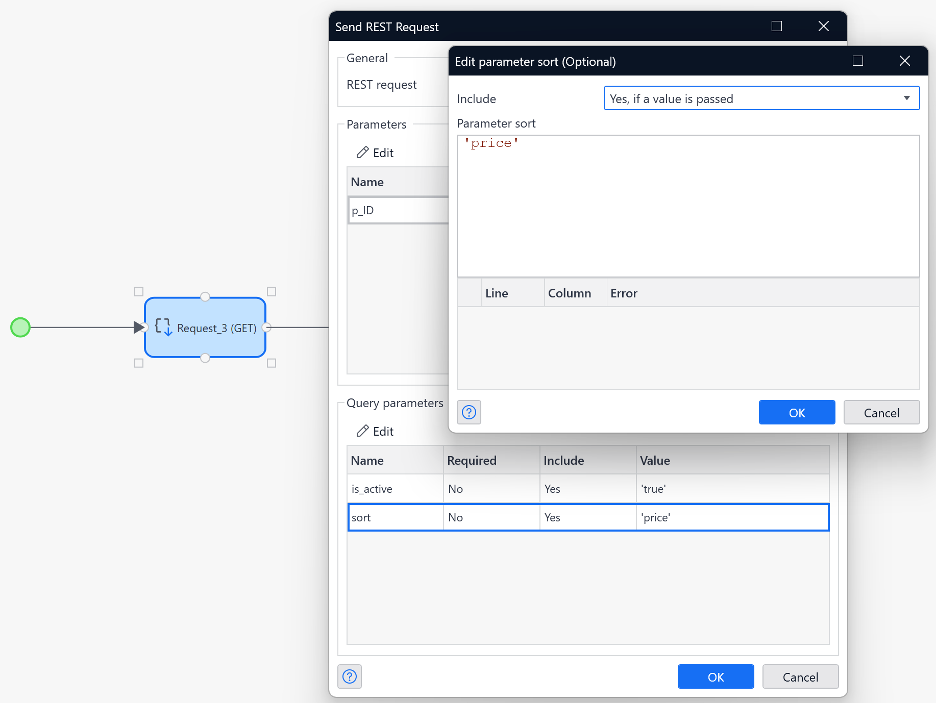Select the Request_3 (GET) activity node
936x704 pixels.
[x=205, y=327]
